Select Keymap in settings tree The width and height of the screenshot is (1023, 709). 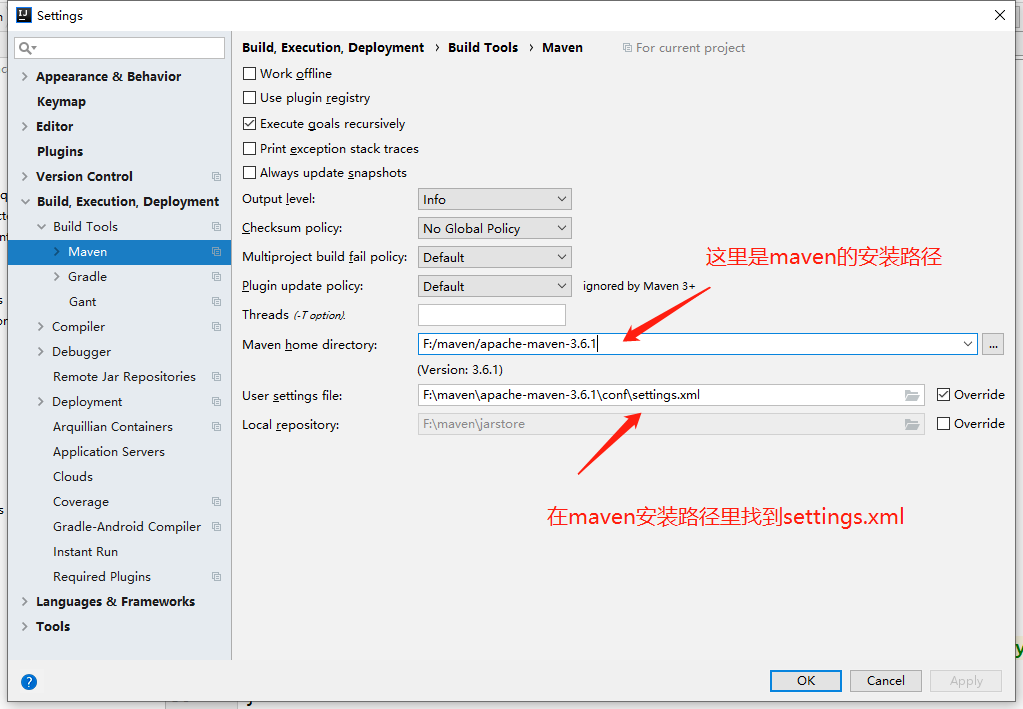click(x=61, y=102)
